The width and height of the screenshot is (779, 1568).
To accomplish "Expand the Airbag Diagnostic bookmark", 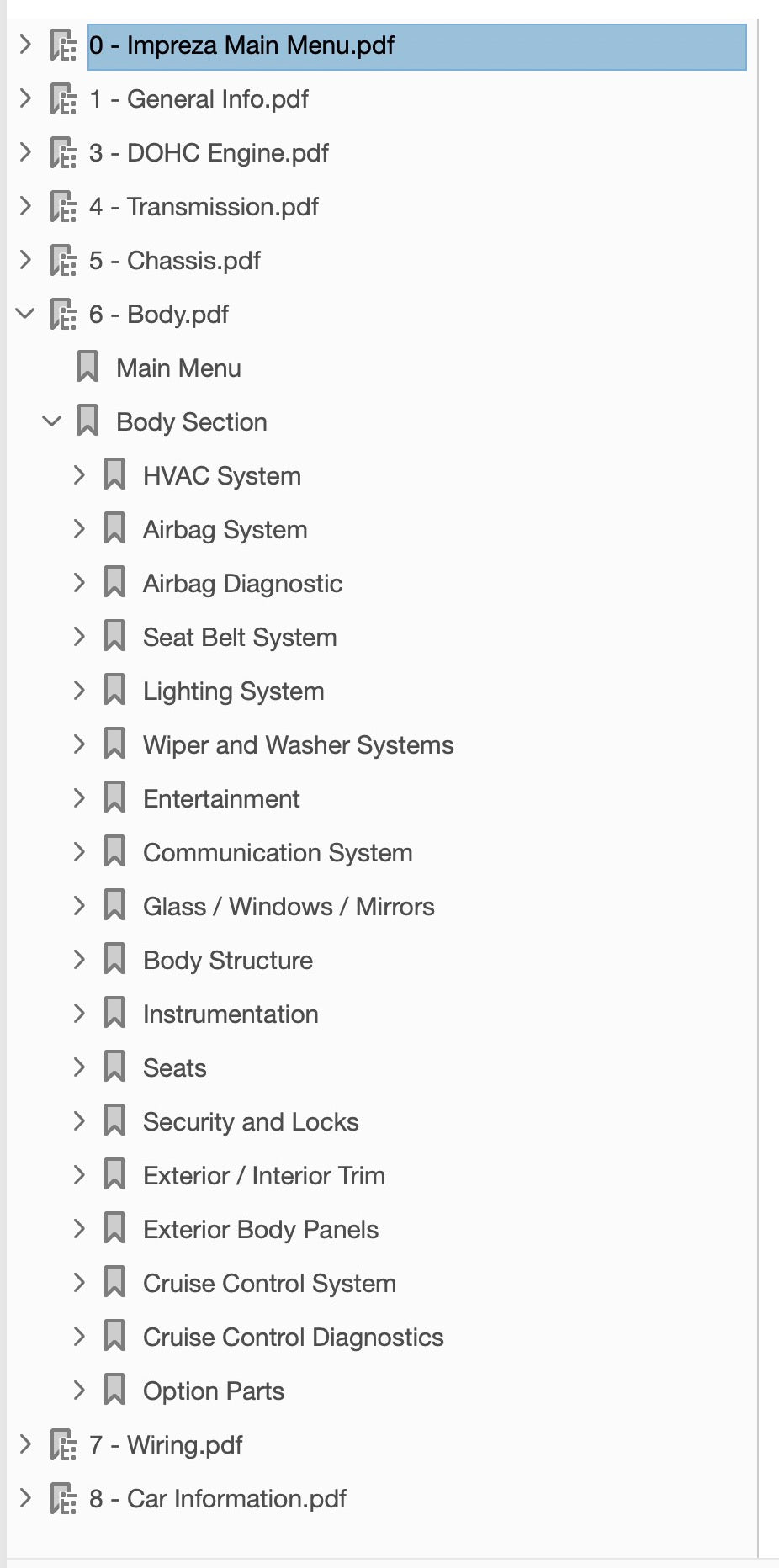I will coord(79,582).
